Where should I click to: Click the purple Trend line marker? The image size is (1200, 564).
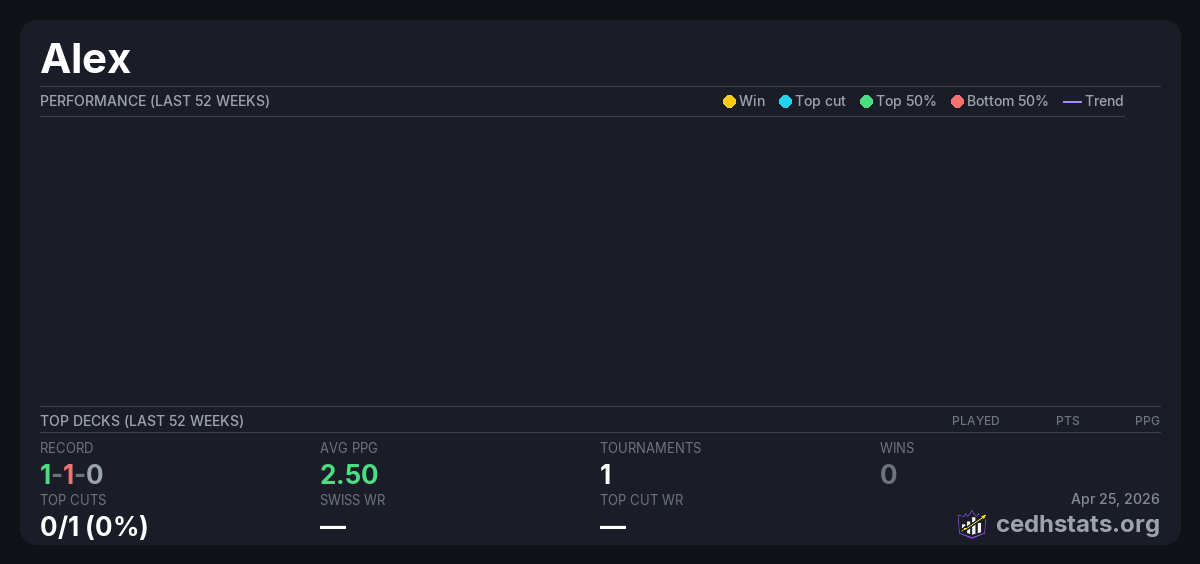(x=1072, y=102)
